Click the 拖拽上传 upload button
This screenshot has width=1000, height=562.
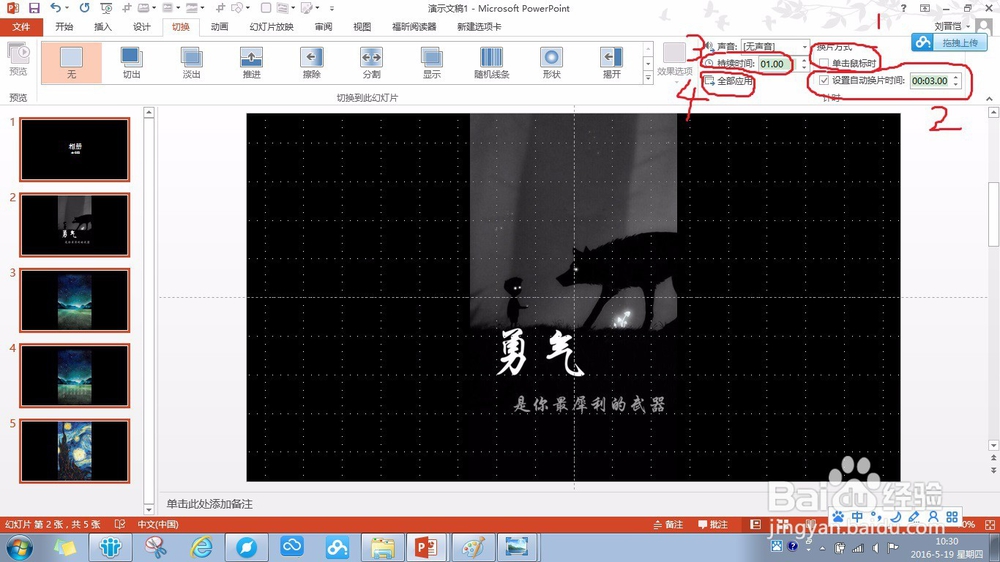(x=949, y=43)
